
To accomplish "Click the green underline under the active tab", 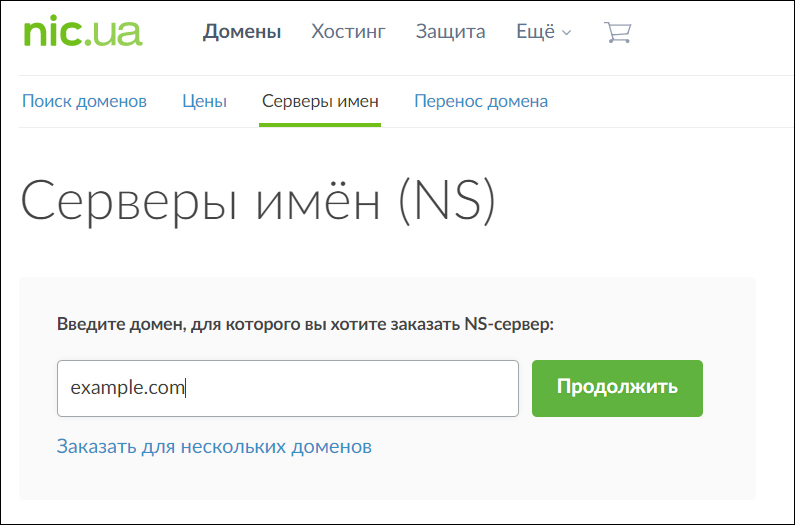I will pyautogui.click(x=320, y=124).
